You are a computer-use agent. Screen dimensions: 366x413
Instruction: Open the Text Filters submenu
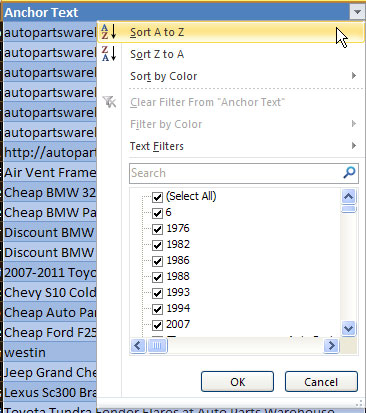231,146
